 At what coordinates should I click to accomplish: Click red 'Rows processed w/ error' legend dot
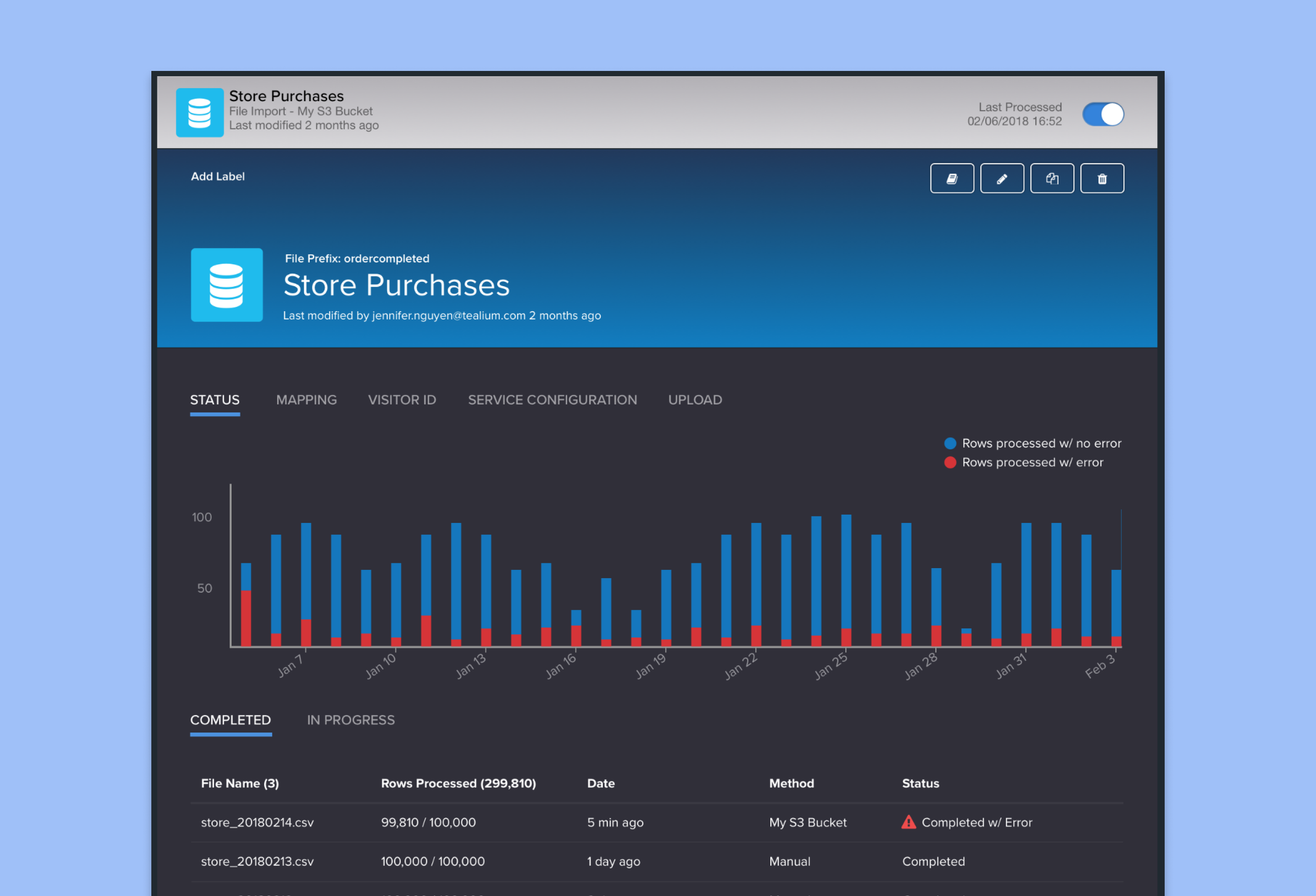950,462
